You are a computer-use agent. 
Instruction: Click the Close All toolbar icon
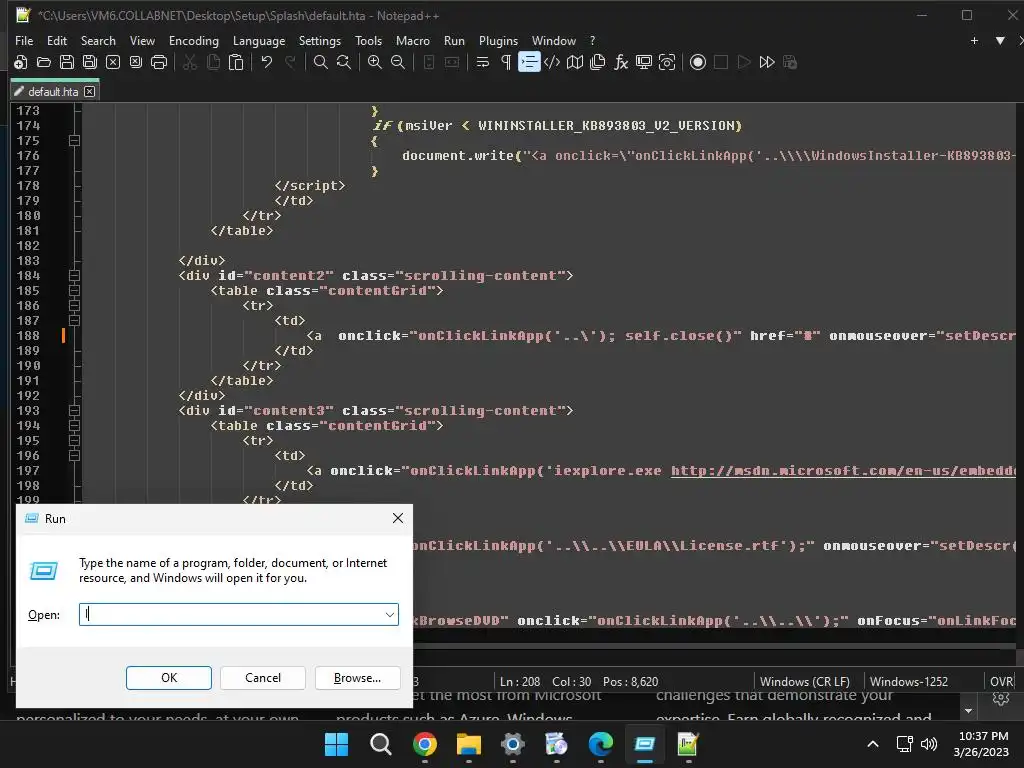(136, 63)
